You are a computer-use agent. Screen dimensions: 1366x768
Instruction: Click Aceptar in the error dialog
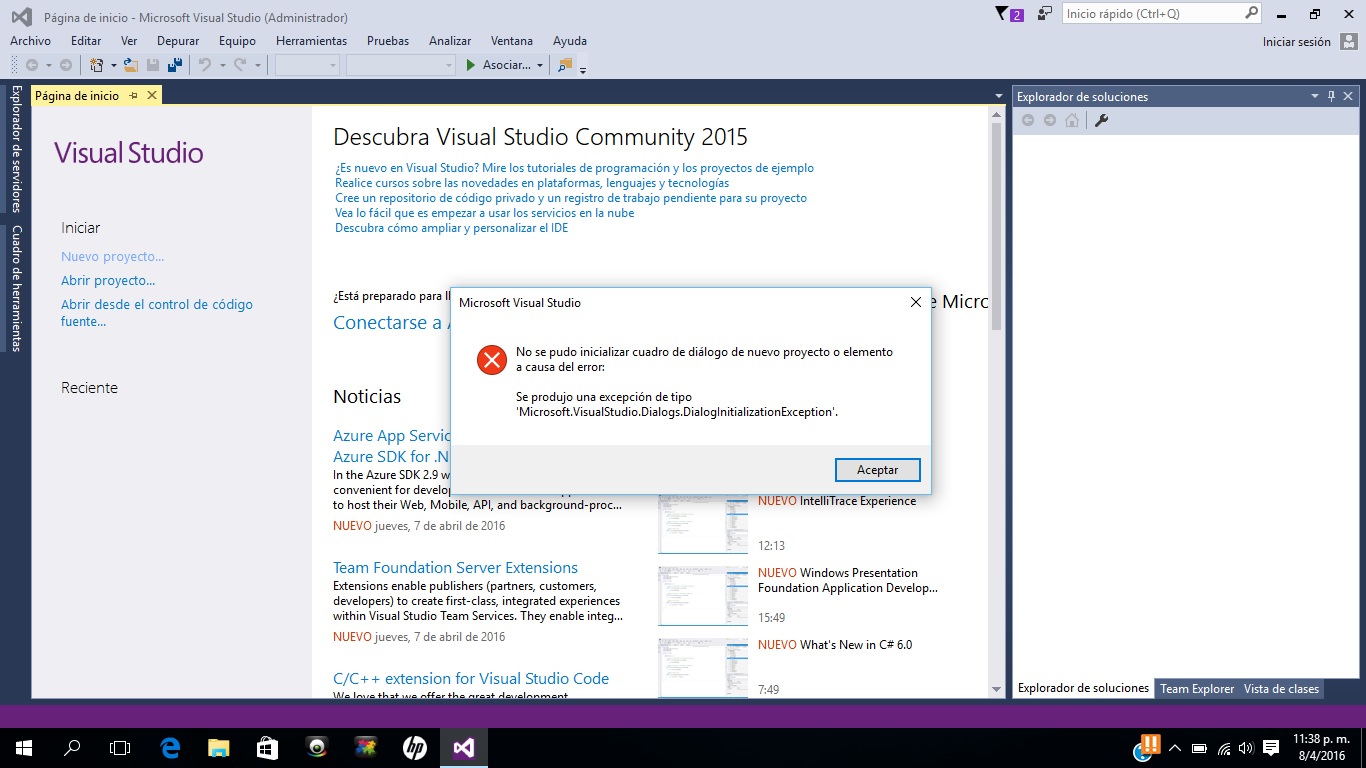[877, 470]
